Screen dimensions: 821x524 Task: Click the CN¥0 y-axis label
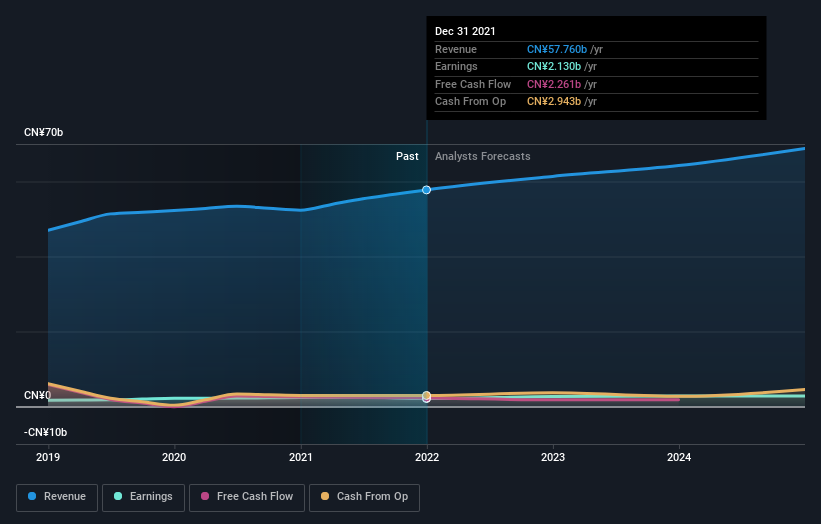(37, 395)
